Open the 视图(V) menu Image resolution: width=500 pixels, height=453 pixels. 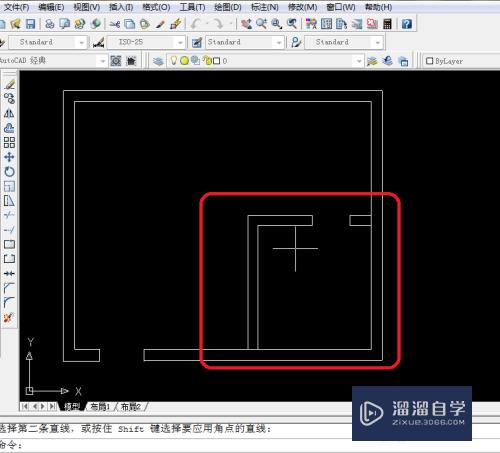[x=86, y=7]
